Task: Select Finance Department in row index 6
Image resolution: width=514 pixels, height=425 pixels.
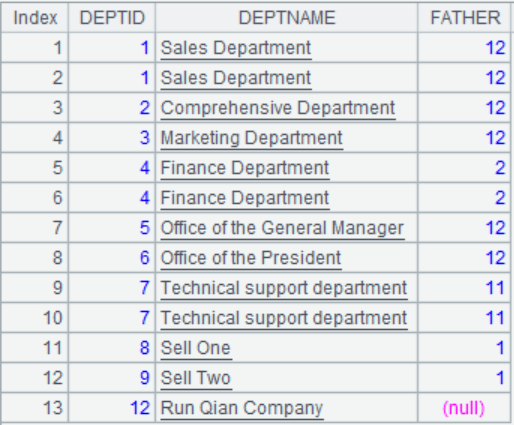Action: pos(245,198)
